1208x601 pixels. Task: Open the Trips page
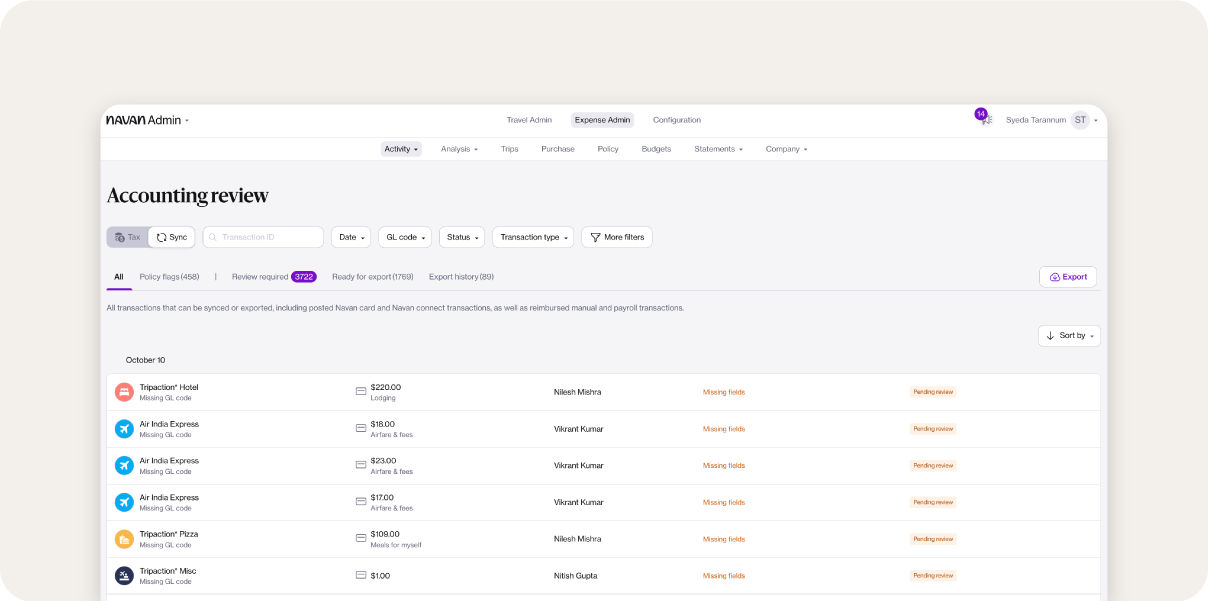click(510, 149)
